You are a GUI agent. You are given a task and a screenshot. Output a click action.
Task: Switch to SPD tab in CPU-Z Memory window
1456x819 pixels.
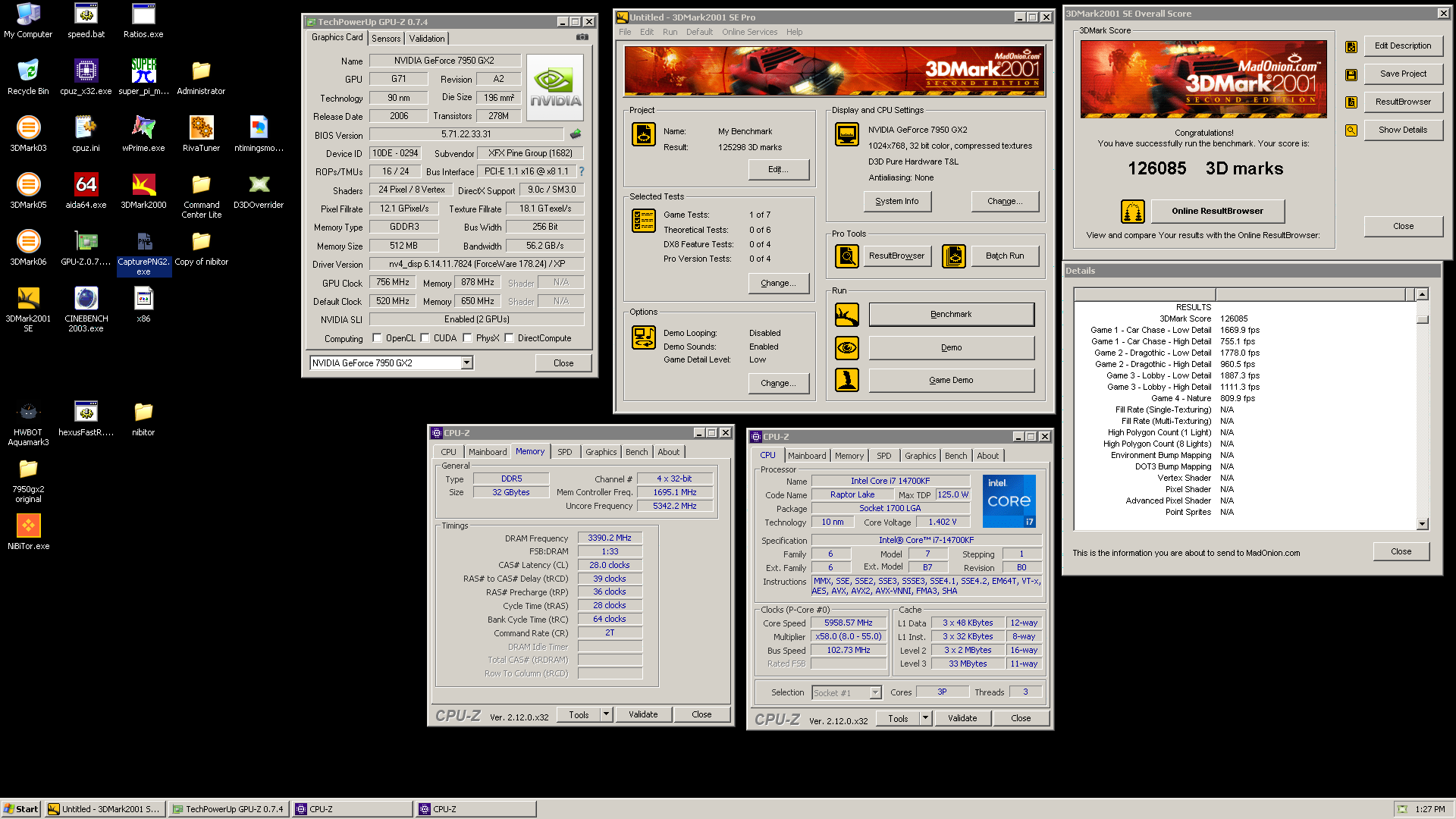pyautogui.click(x=565, y=452)
